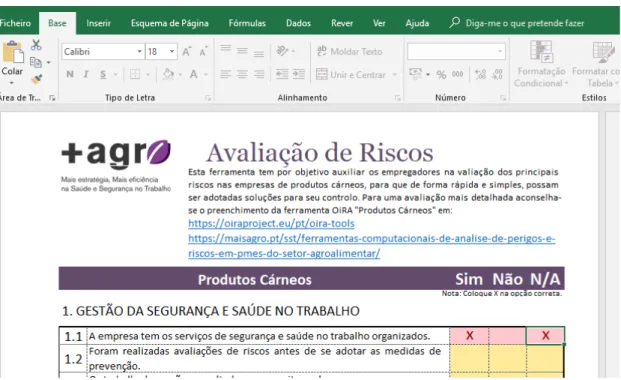Open the Ajuda tab
The height and width of the screenshot is (380, 621).
point(417,23)
